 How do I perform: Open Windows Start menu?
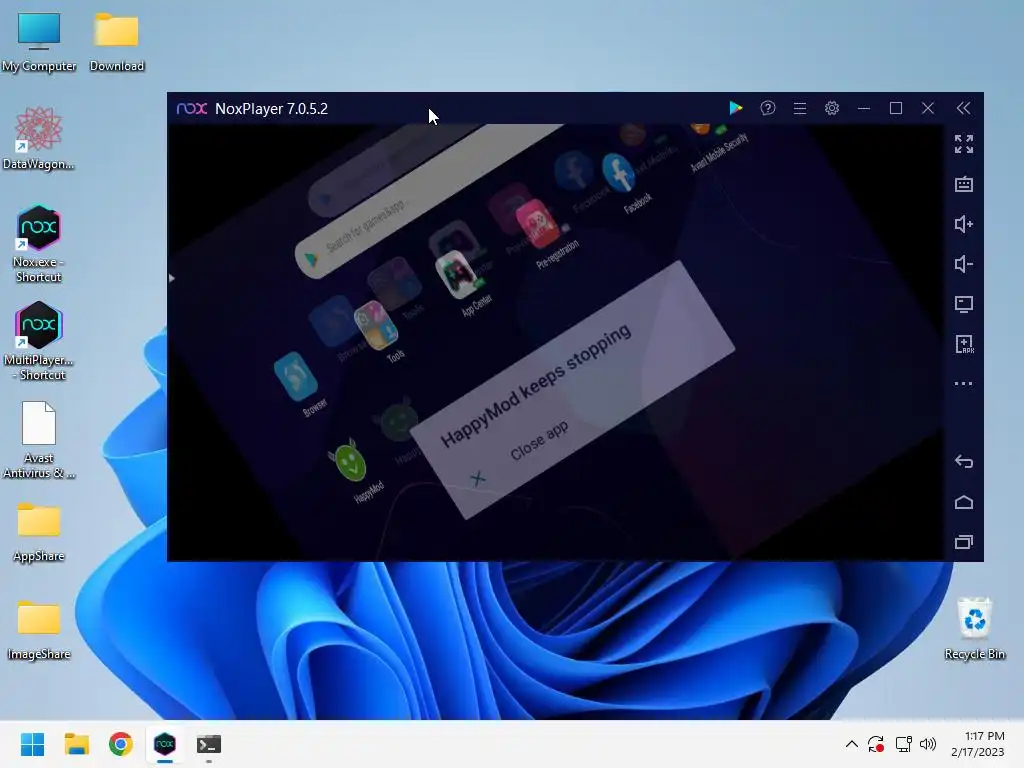pos(33,744)
